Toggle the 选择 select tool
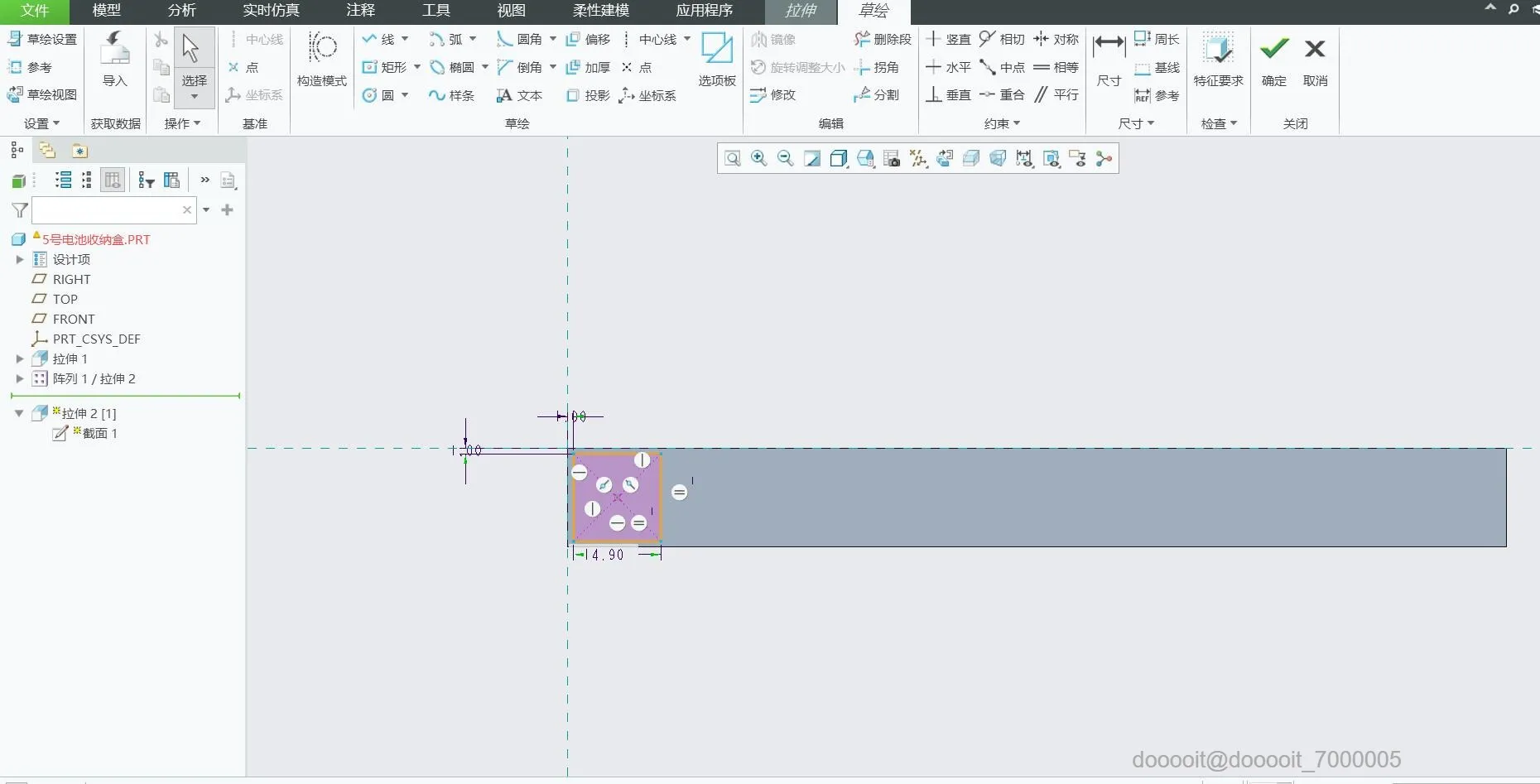The width and height of the screenshot is (1540, 784). coord(195,66)
